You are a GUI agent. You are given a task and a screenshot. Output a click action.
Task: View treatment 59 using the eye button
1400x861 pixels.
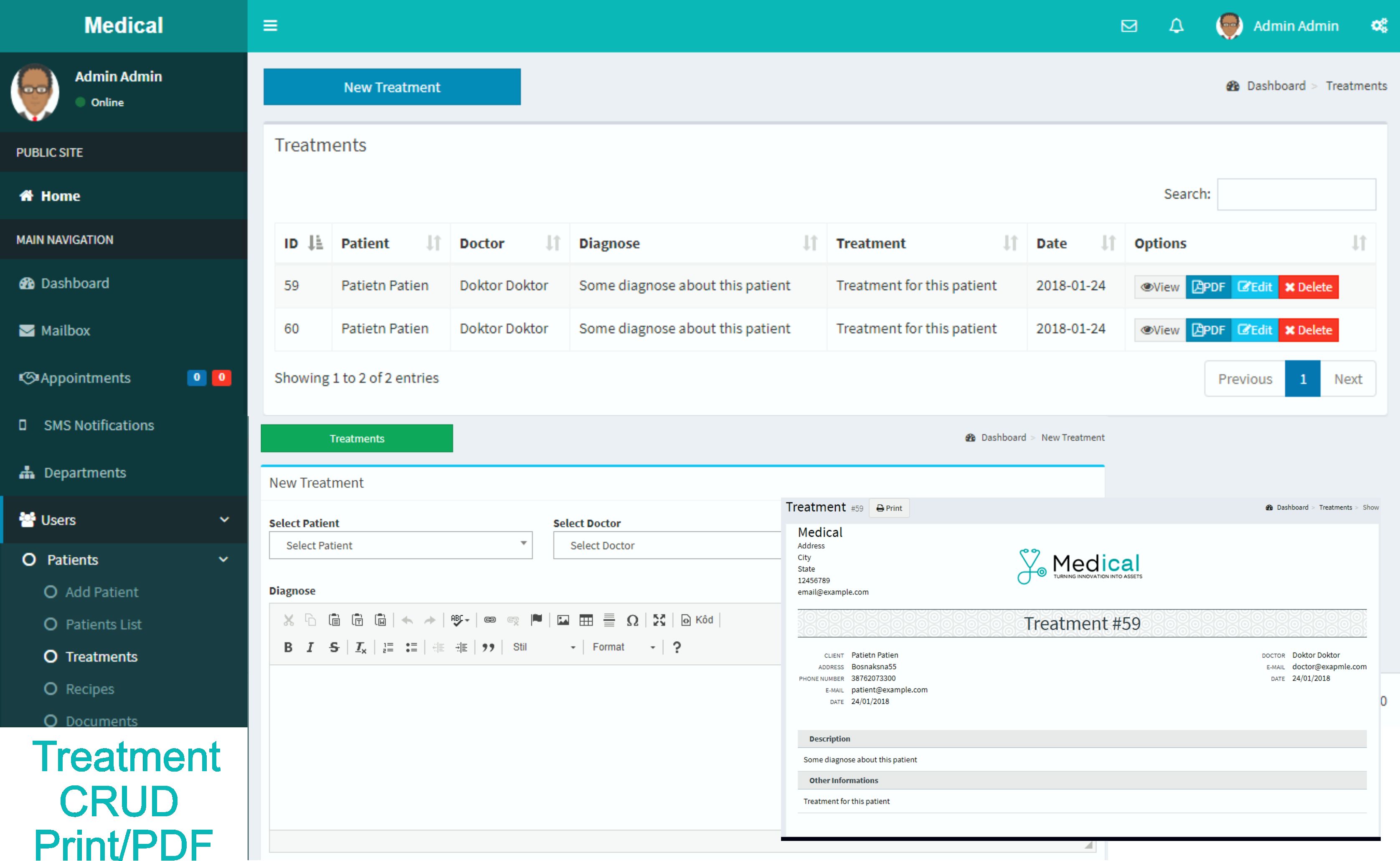(1160, 287)
